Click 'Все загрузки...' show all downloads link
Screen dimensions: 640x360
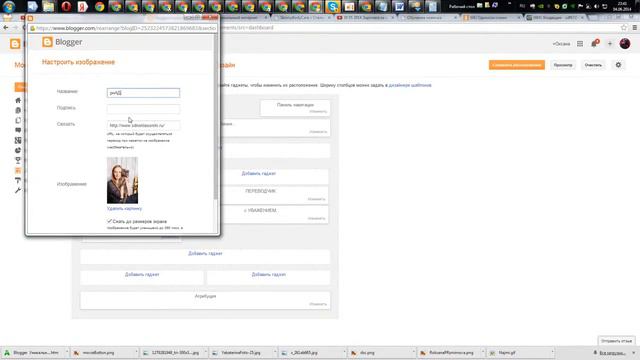click(x=612, y=353)
